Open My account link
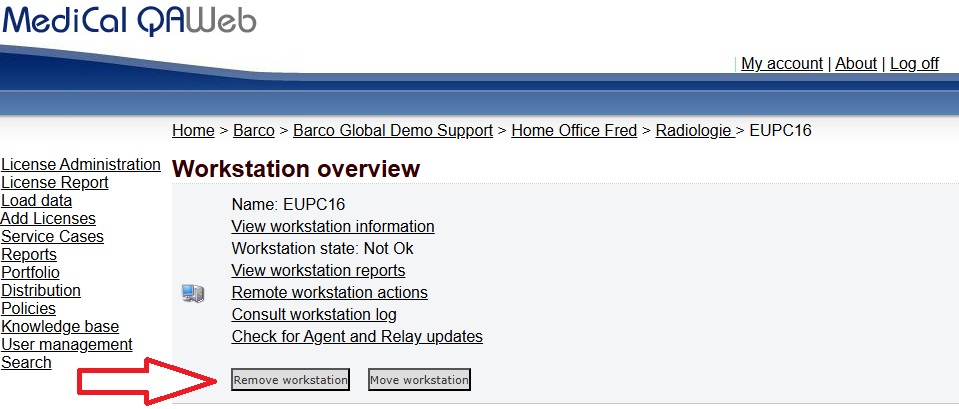Image resolution: width=959 pixels, height=409 pixels. [782, 64]
